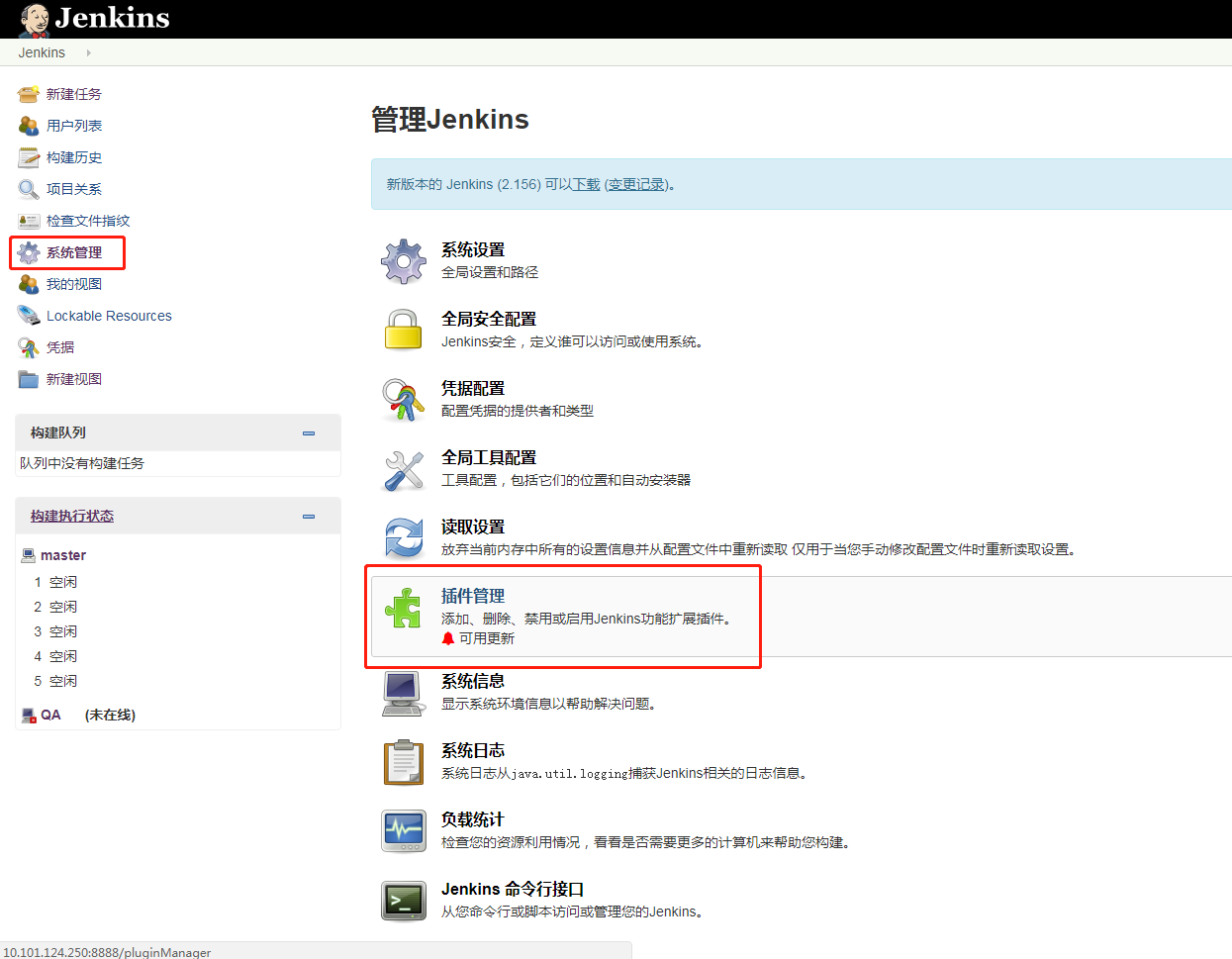Click the 项目关系 magnifier icon

point(29,189)
